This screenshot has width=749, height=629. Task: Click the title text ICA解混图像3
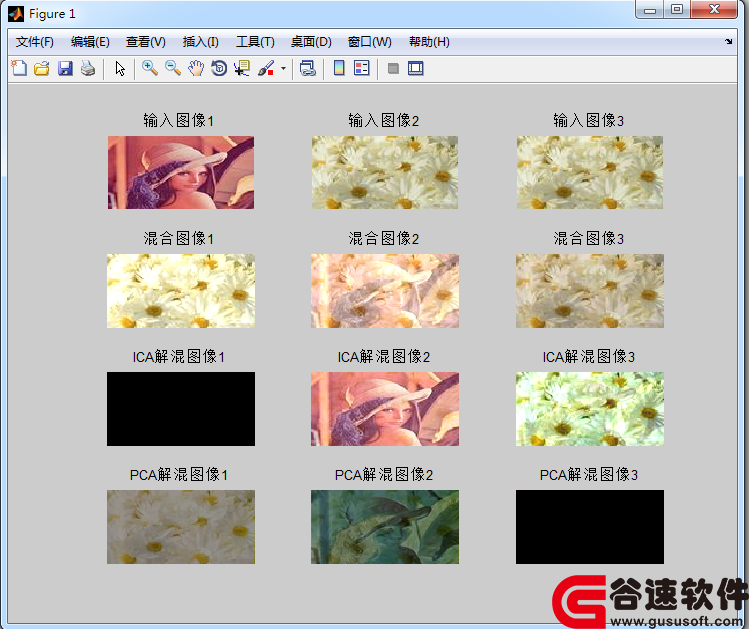click(588, 357)
